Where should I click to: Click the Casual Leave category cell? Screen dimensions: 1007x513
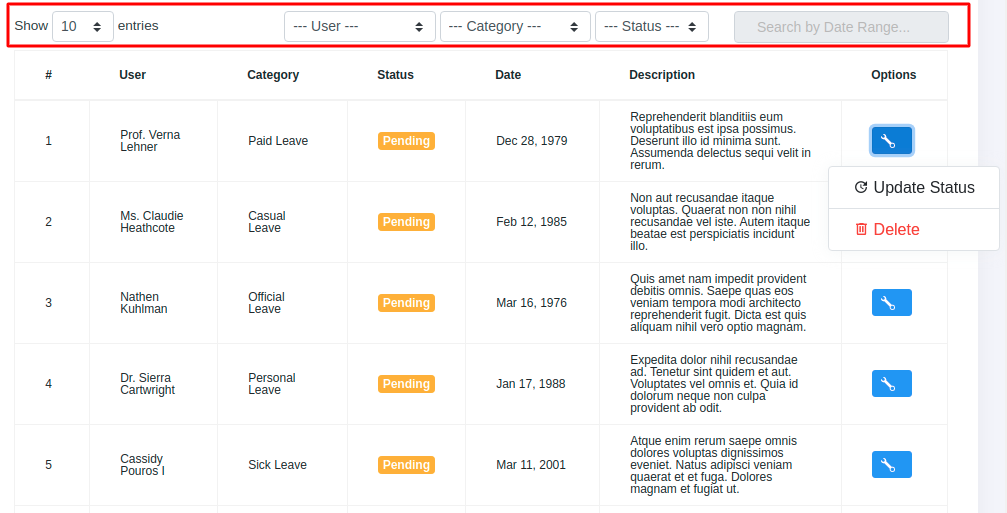(x=267, y=222)
